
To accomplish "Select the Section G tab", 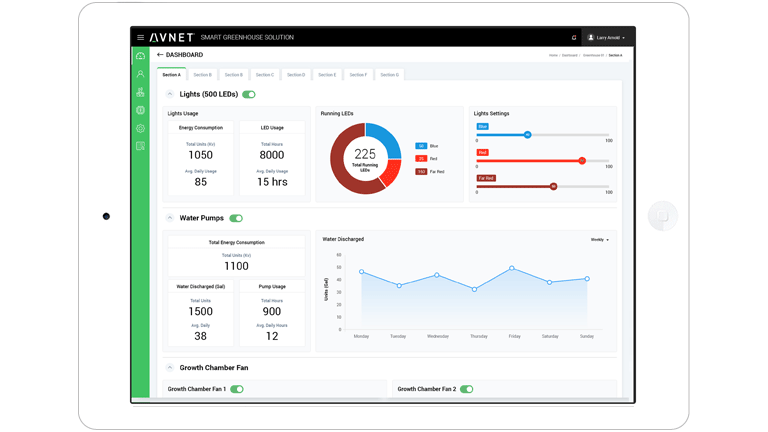I will (x=389, y=75).
